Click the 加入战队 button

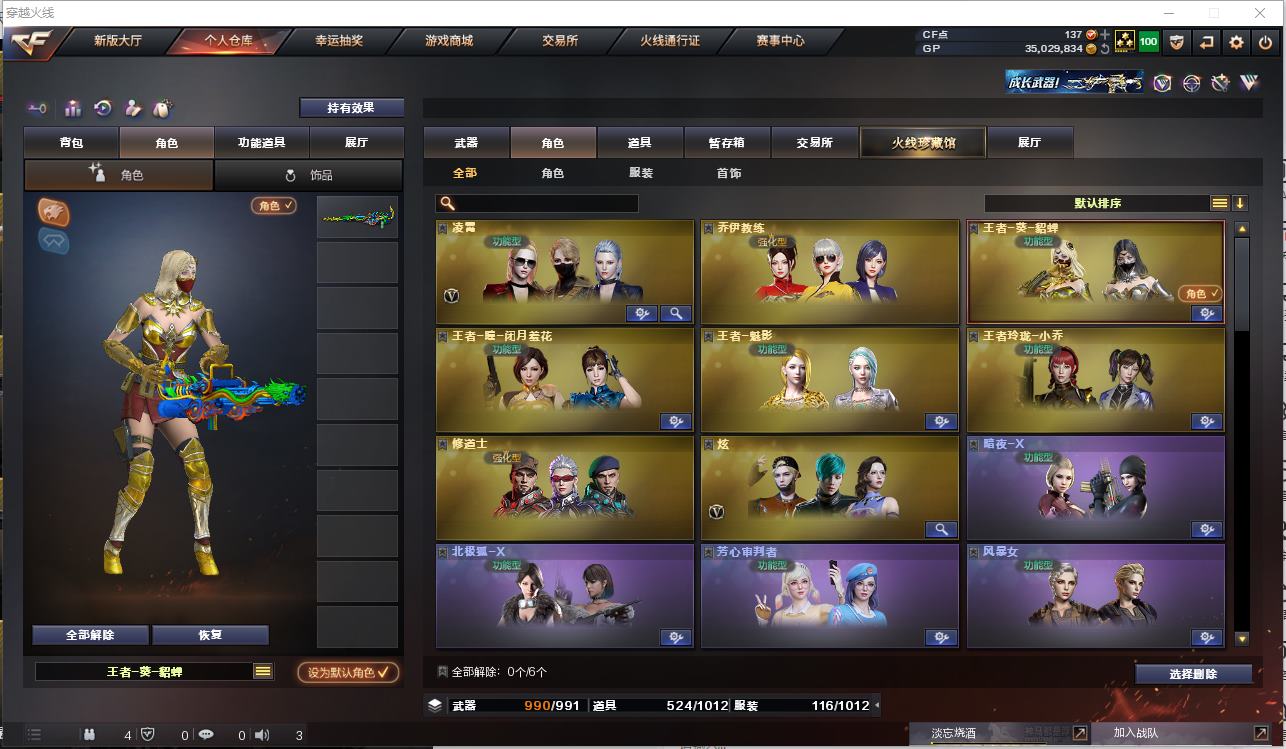pyautogui.click(x=1135, y=733)
